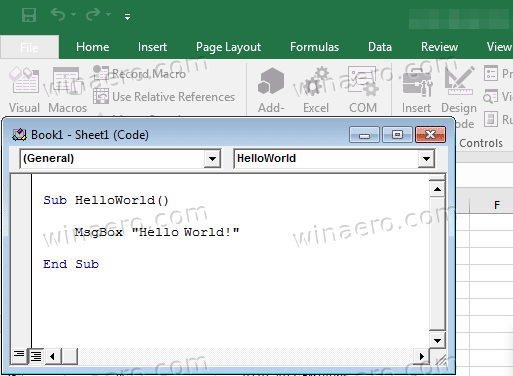Expand the HelloWorld procedure dropdown
This screenshot has height=376, width=513.
point(426,159)
